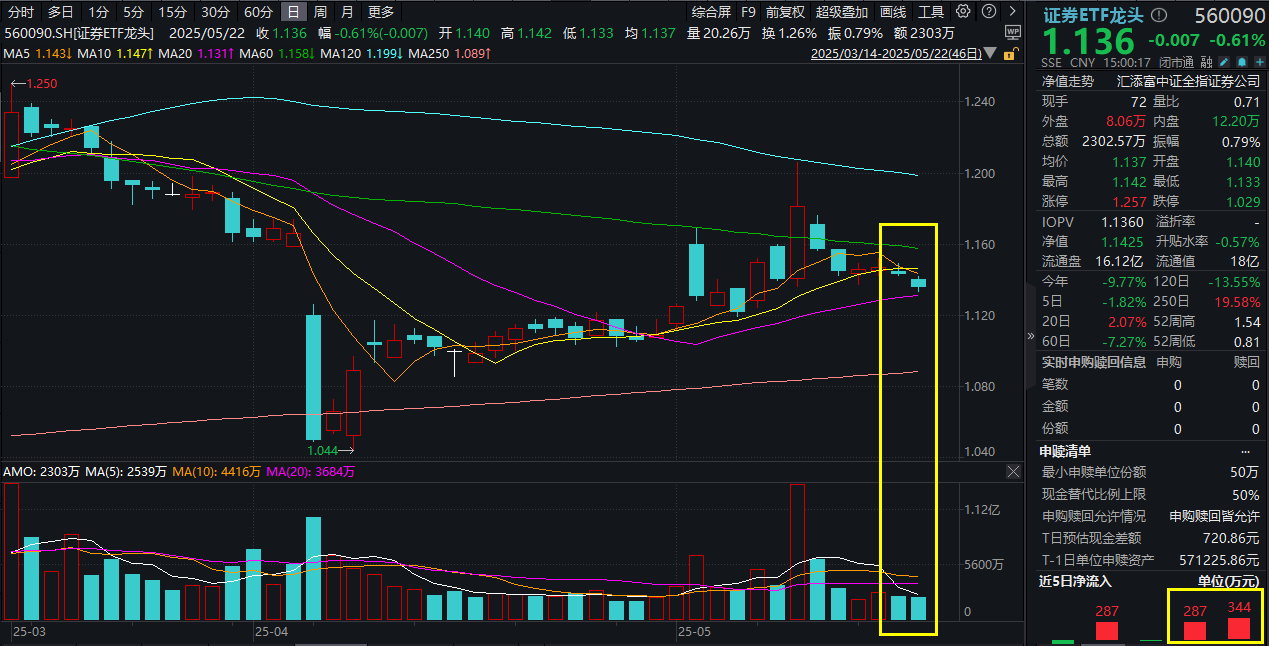The height and width of the screenshot is (646, 1269).
Task: Close the AMO volume indicator panel
Action: point(1013,471)
